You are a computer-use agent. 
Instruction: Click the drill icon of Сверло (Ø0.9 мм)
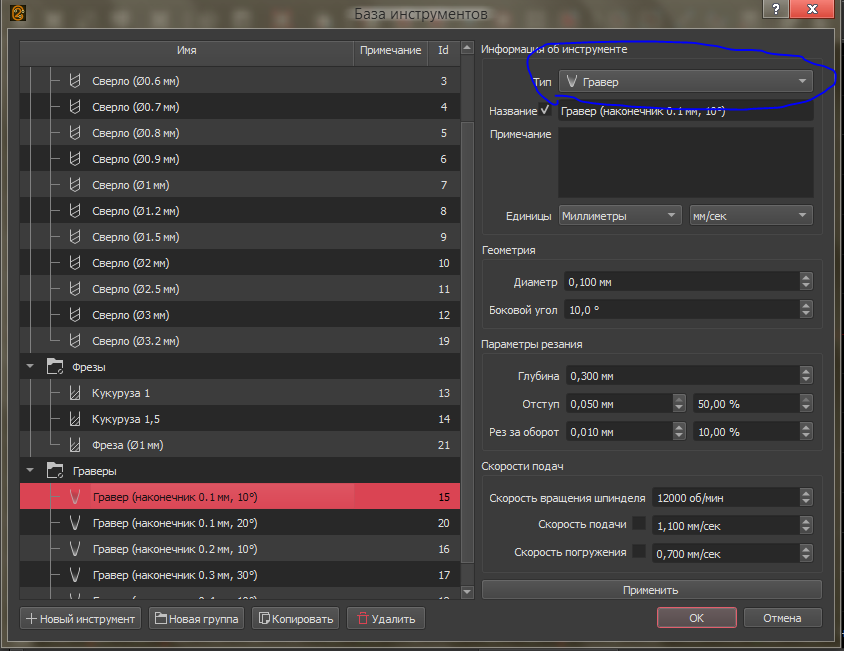pyautogui.click(x=75, y=159)
